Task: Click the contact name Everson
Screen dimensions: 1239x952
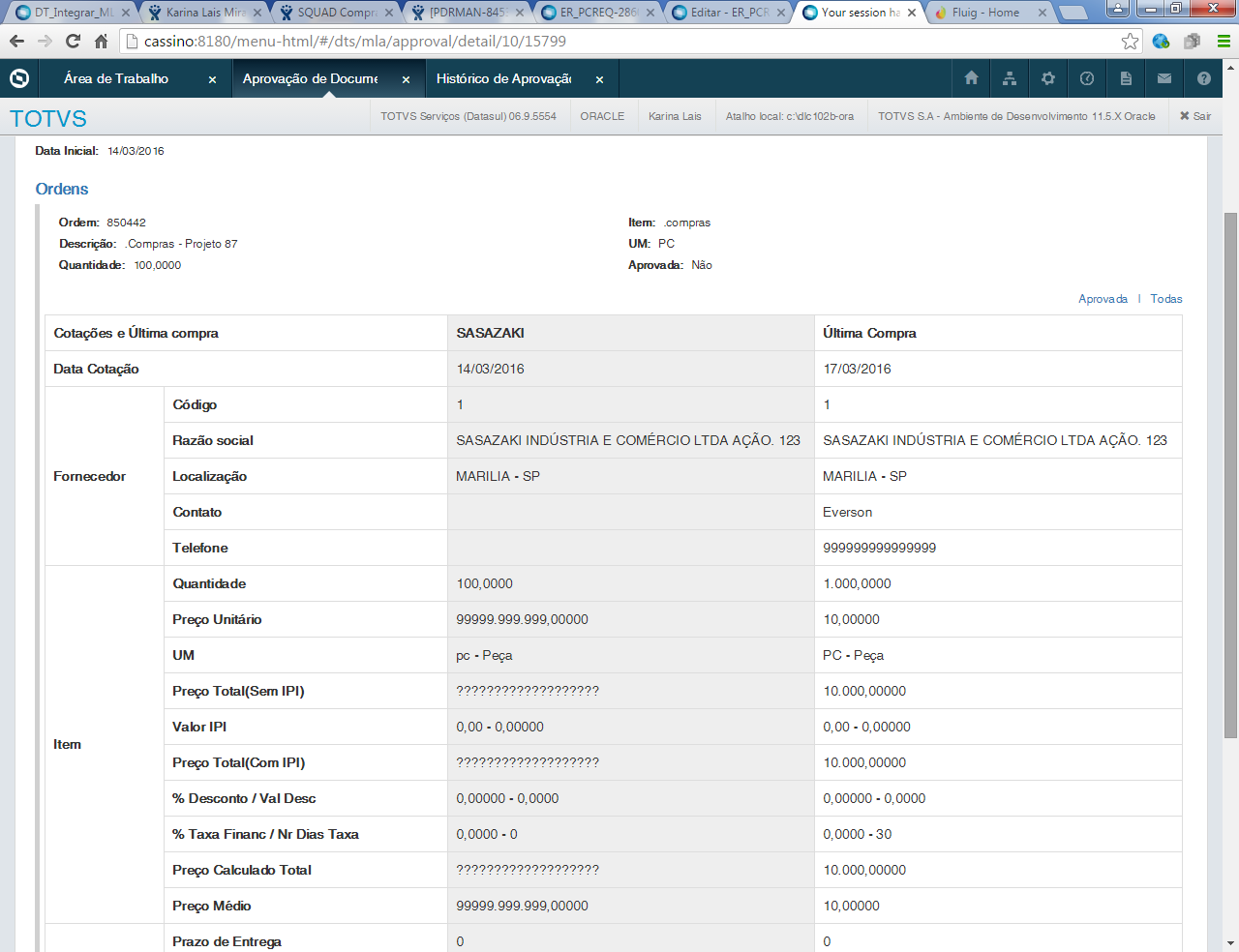Action: [847, 512]
